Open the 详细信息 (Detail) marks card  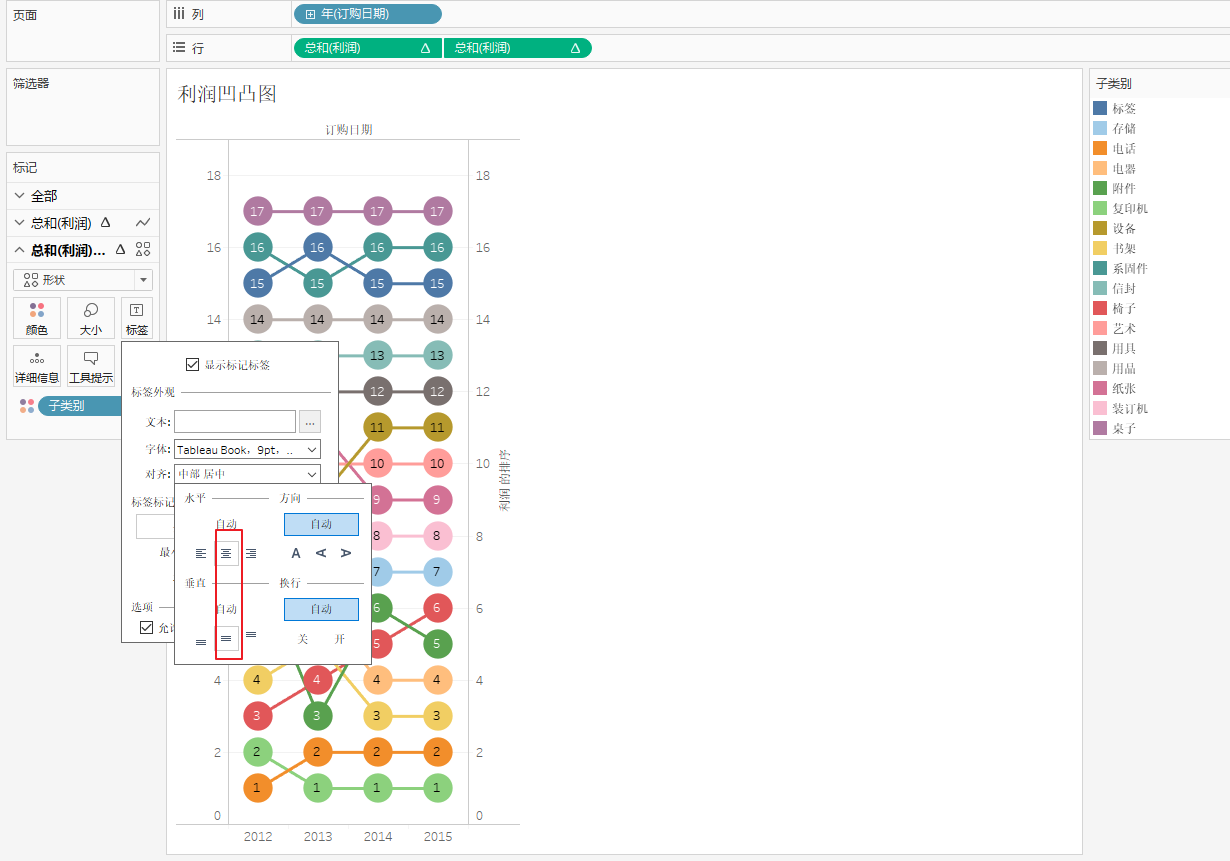point(37,366)
